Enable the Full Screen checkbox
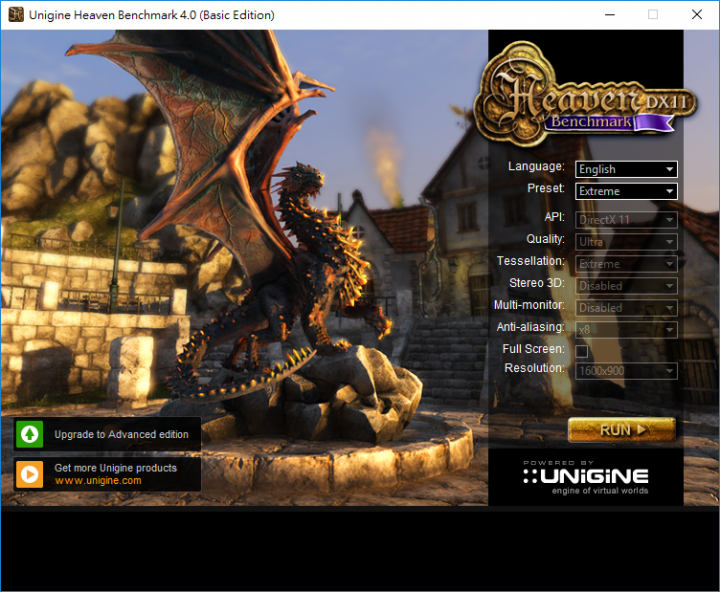 tap(581, 351)
